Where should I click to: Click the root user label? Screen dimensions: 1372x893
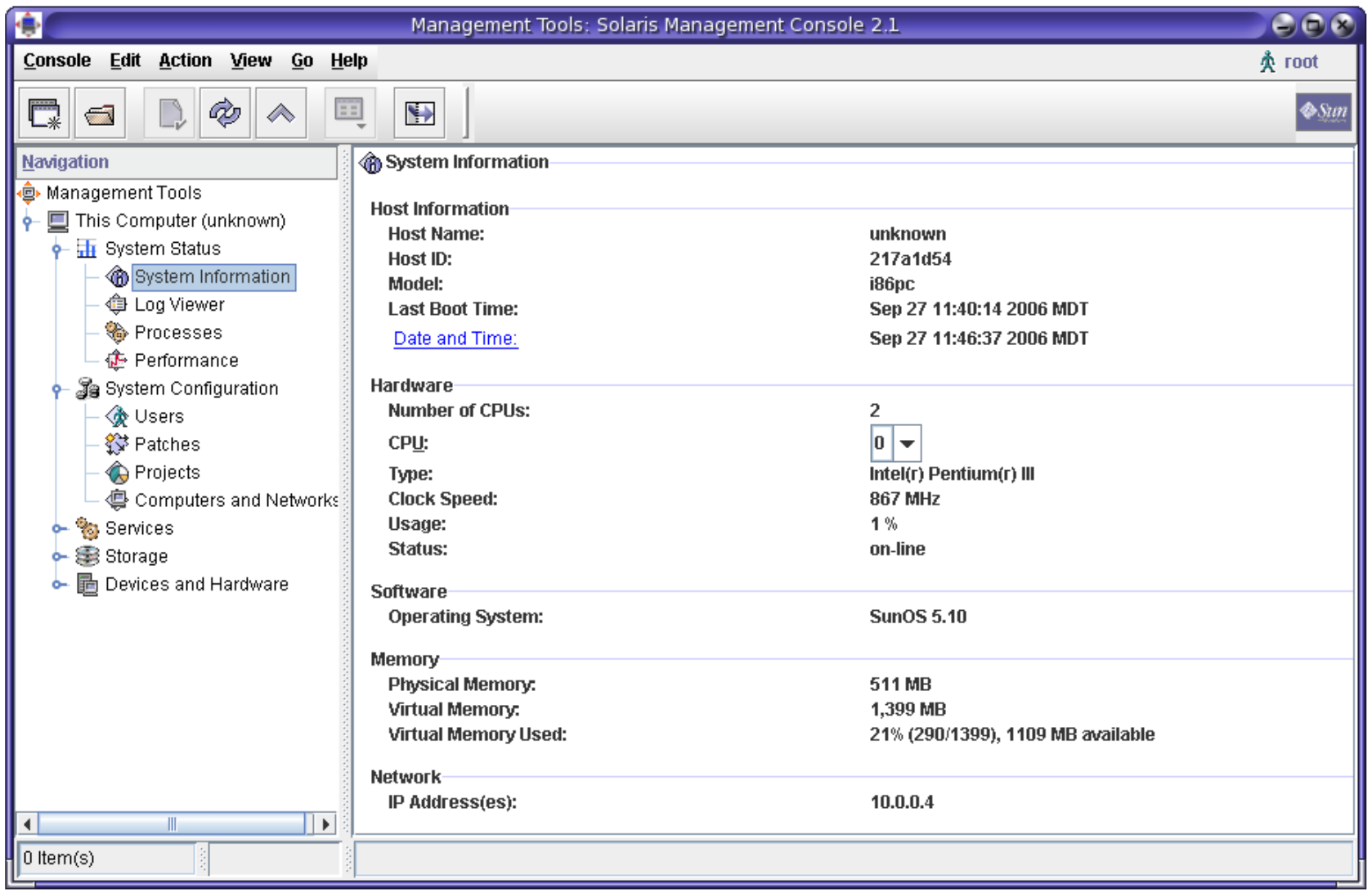point(1301,62)
